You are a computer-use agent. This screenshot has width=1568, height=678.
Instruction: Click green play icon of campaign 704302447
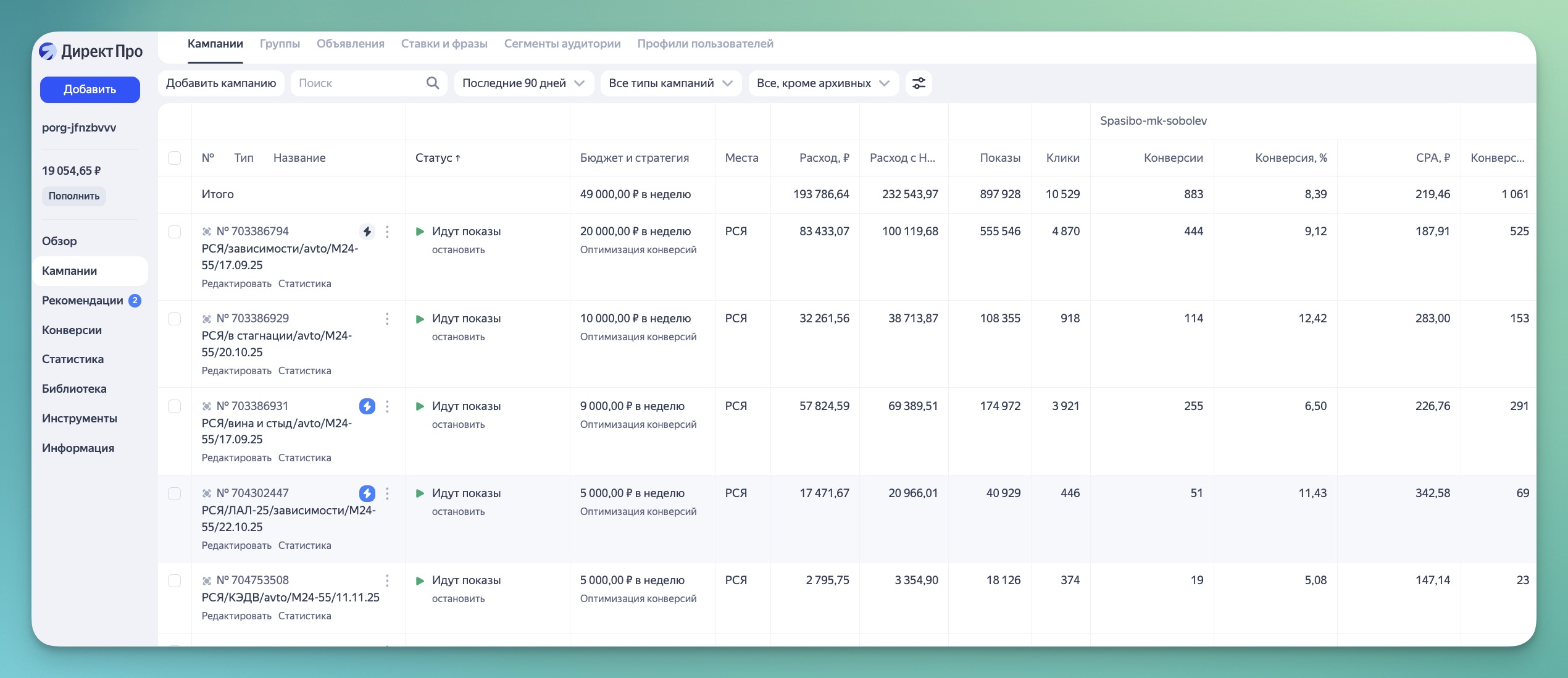pos(420,493)
